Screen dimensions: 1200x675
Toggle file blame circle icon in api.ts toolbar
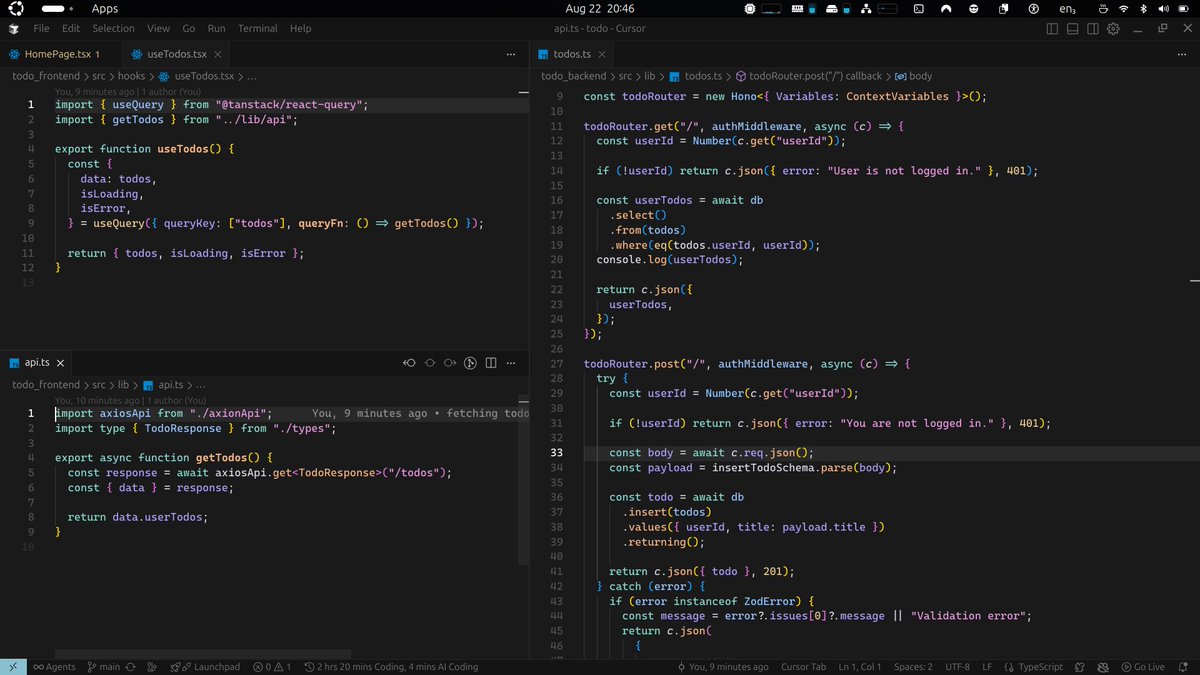click(430, 363)
